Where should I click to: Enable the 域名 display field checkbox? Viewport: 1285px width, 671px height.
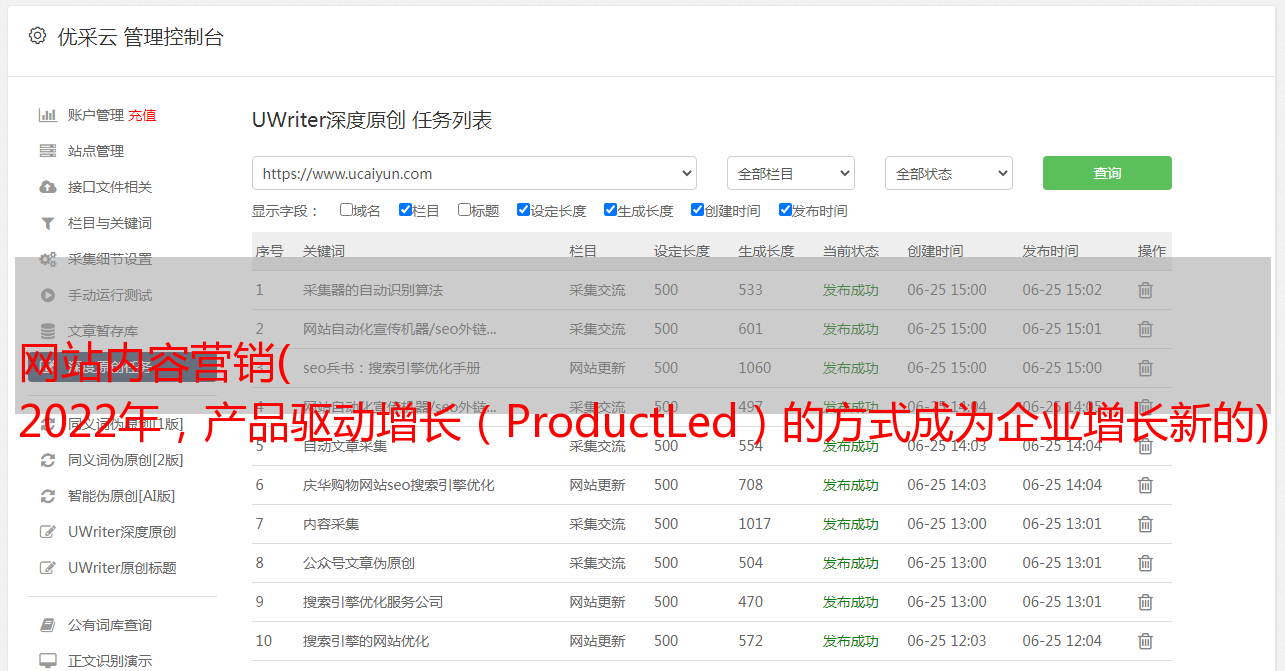coord(346,210)
